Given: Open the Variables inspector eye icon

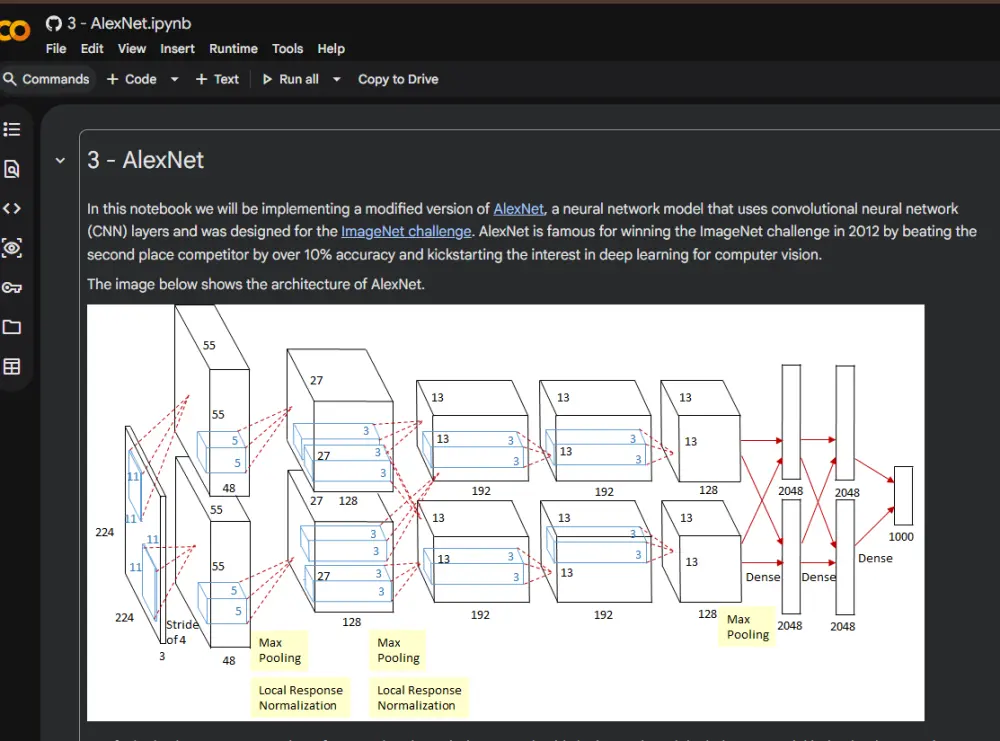Looking at the screenshot, I should coord(11,248).
